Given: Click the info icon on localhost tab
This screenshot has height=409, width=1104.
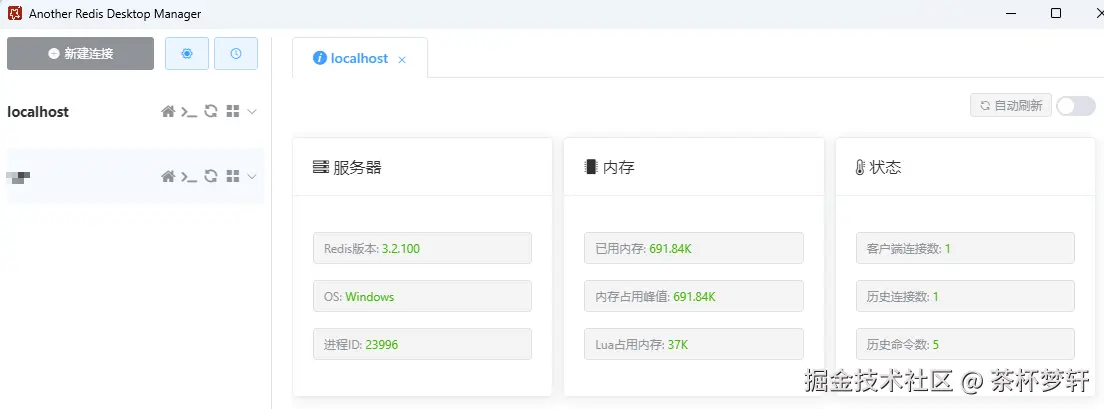Looking at the screenshot, I should click(x=320, y=58).
